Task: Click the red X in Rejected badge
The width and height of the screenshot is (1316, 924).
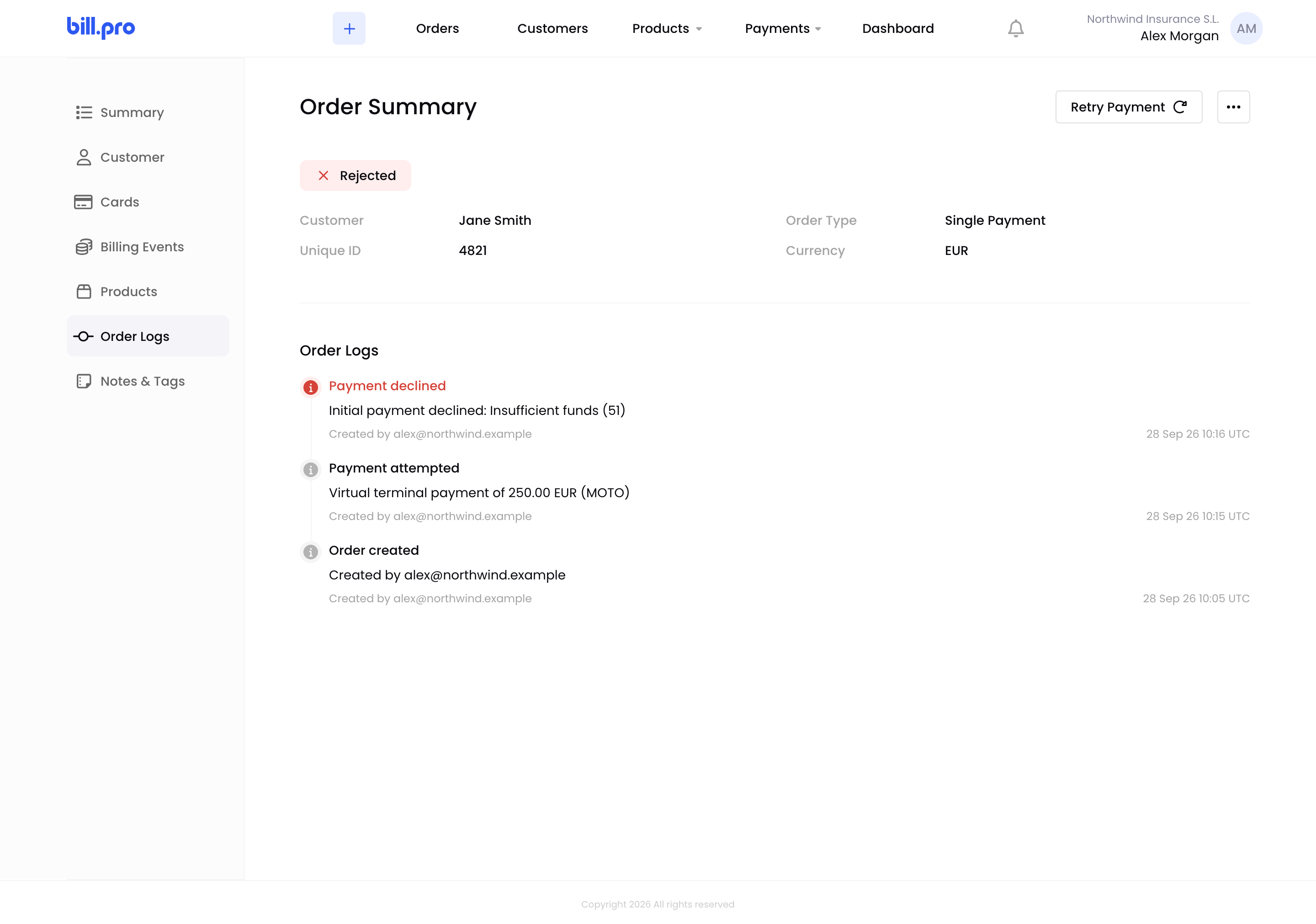Action: coord(323,175)
